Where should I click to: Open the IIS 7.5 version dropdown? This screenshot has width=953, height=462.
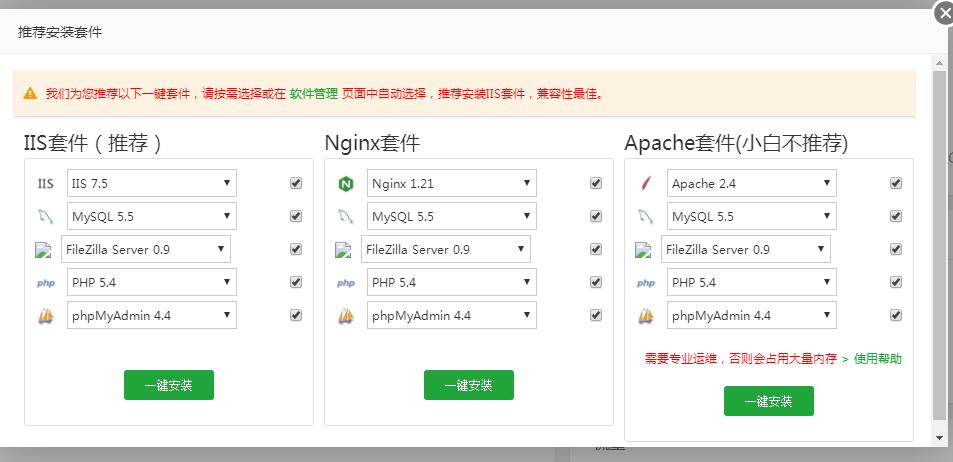tap(151, 183)
